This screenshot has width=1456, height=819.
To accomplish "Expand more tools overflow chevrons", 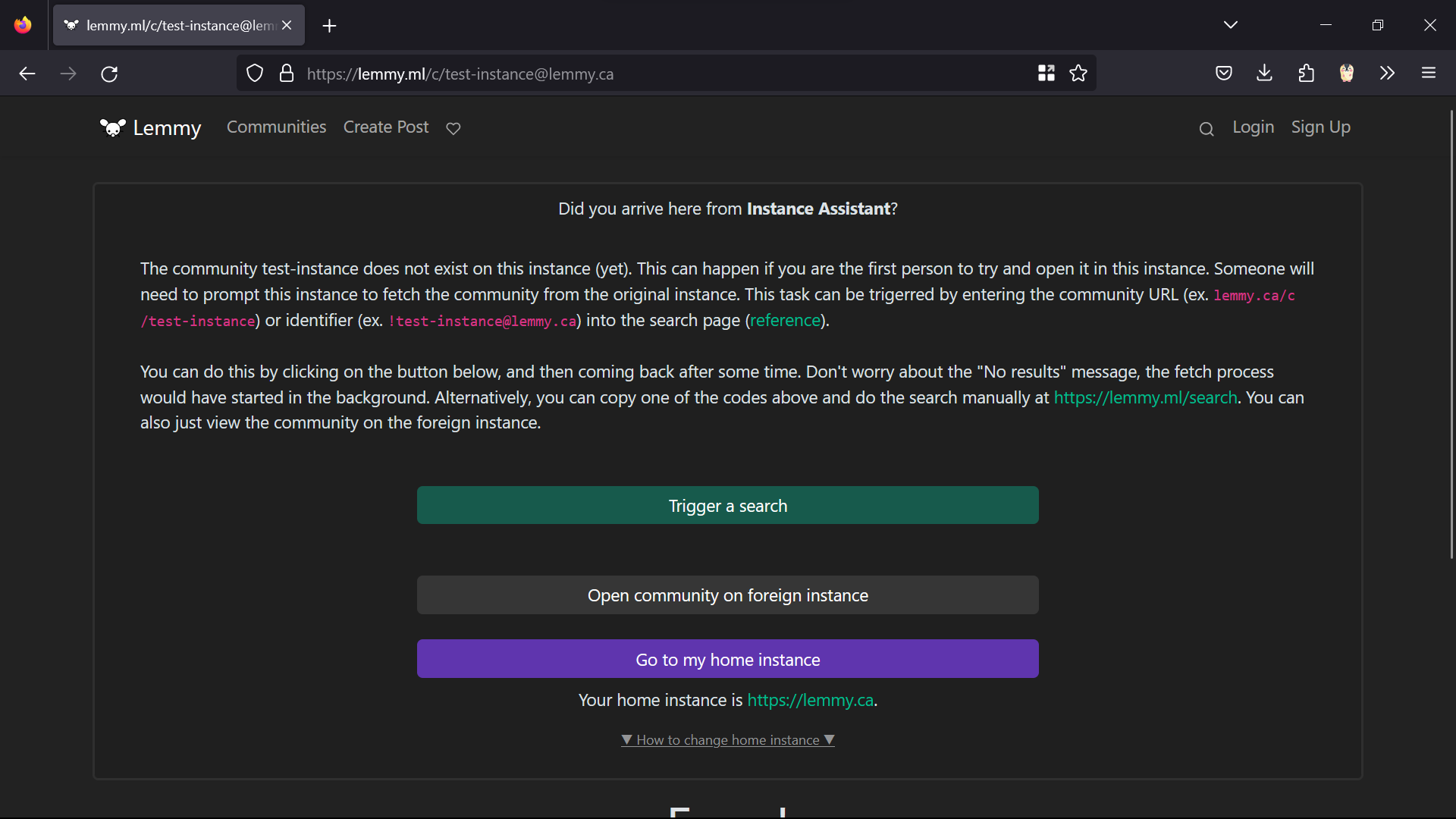I will 1387,74.
